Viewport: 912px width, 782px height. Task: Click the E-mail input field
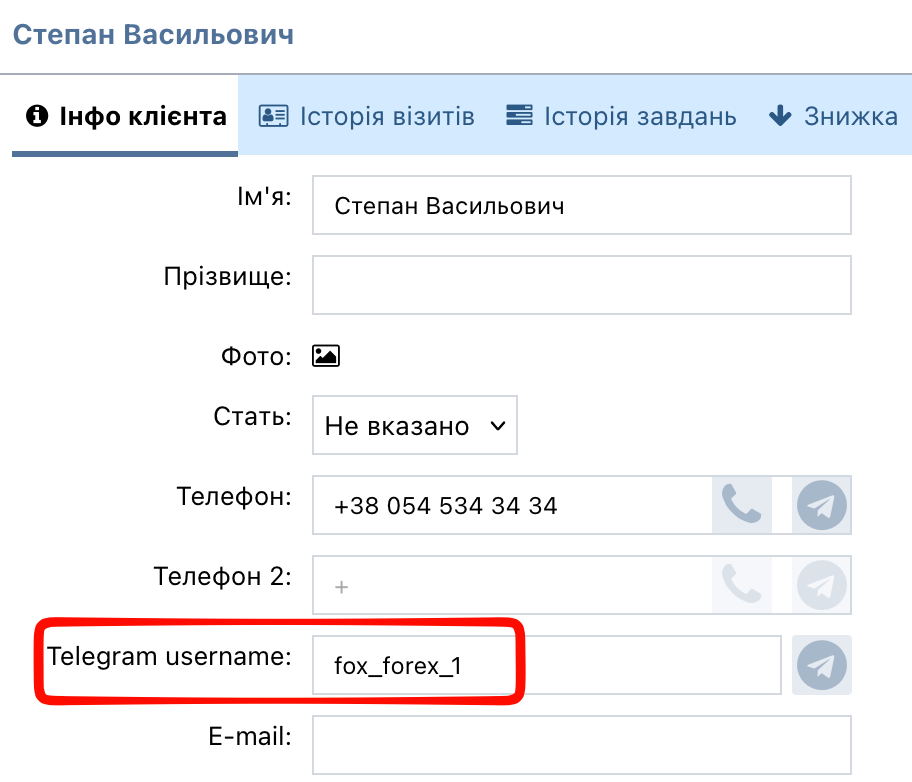click(x=581, y=743)
